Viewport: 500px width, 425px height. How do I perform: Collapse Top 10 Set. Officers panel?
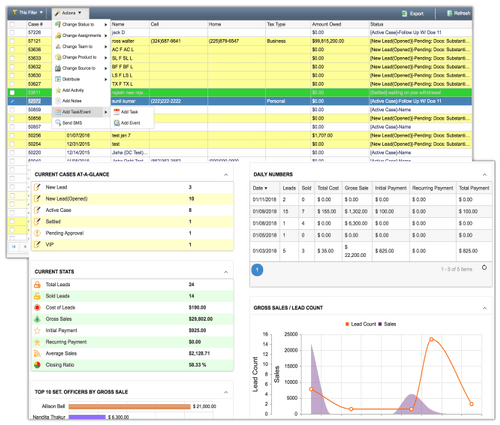(x=226, y=392)
